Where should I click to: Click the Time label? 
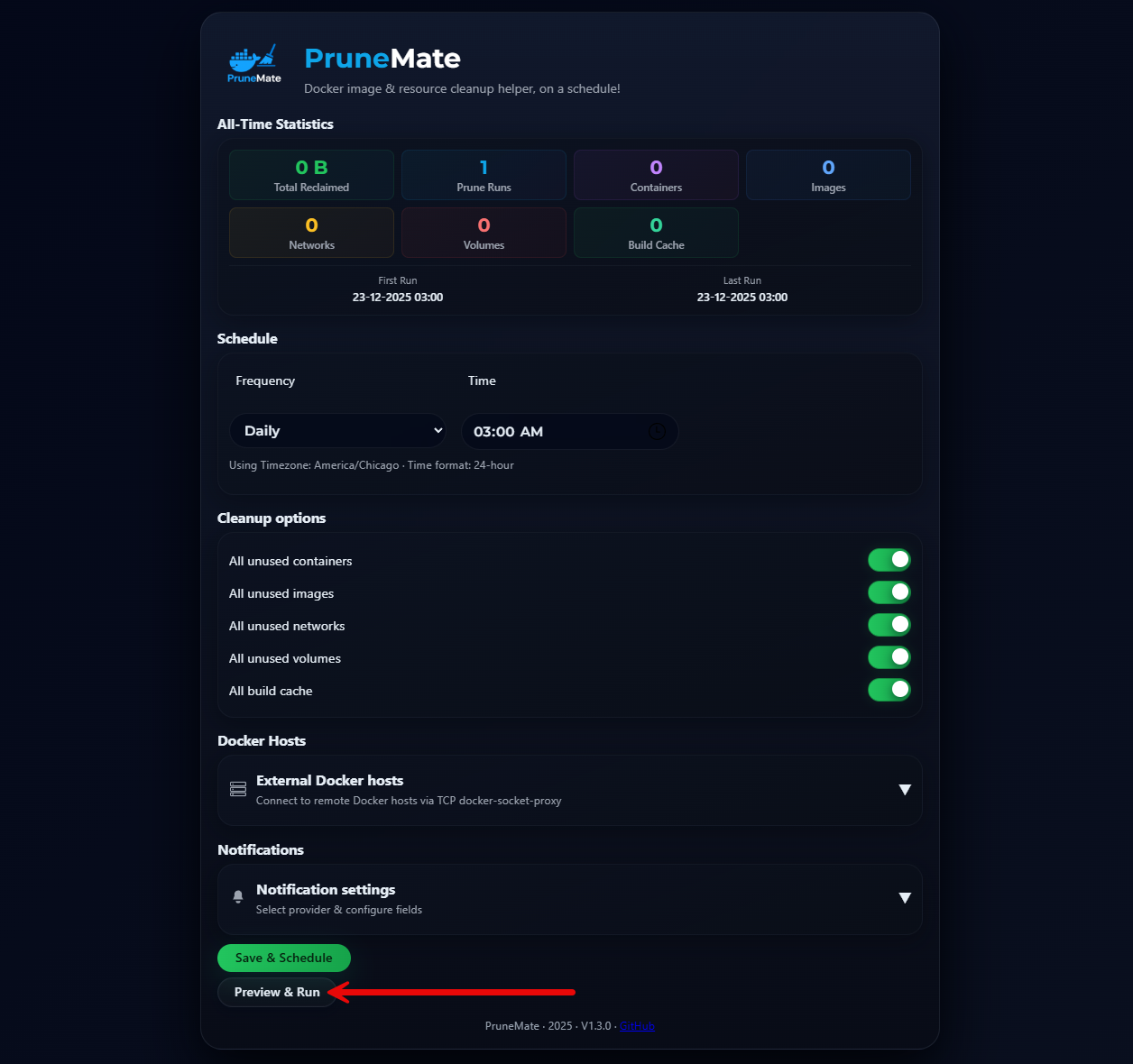[x=482, y=381]
